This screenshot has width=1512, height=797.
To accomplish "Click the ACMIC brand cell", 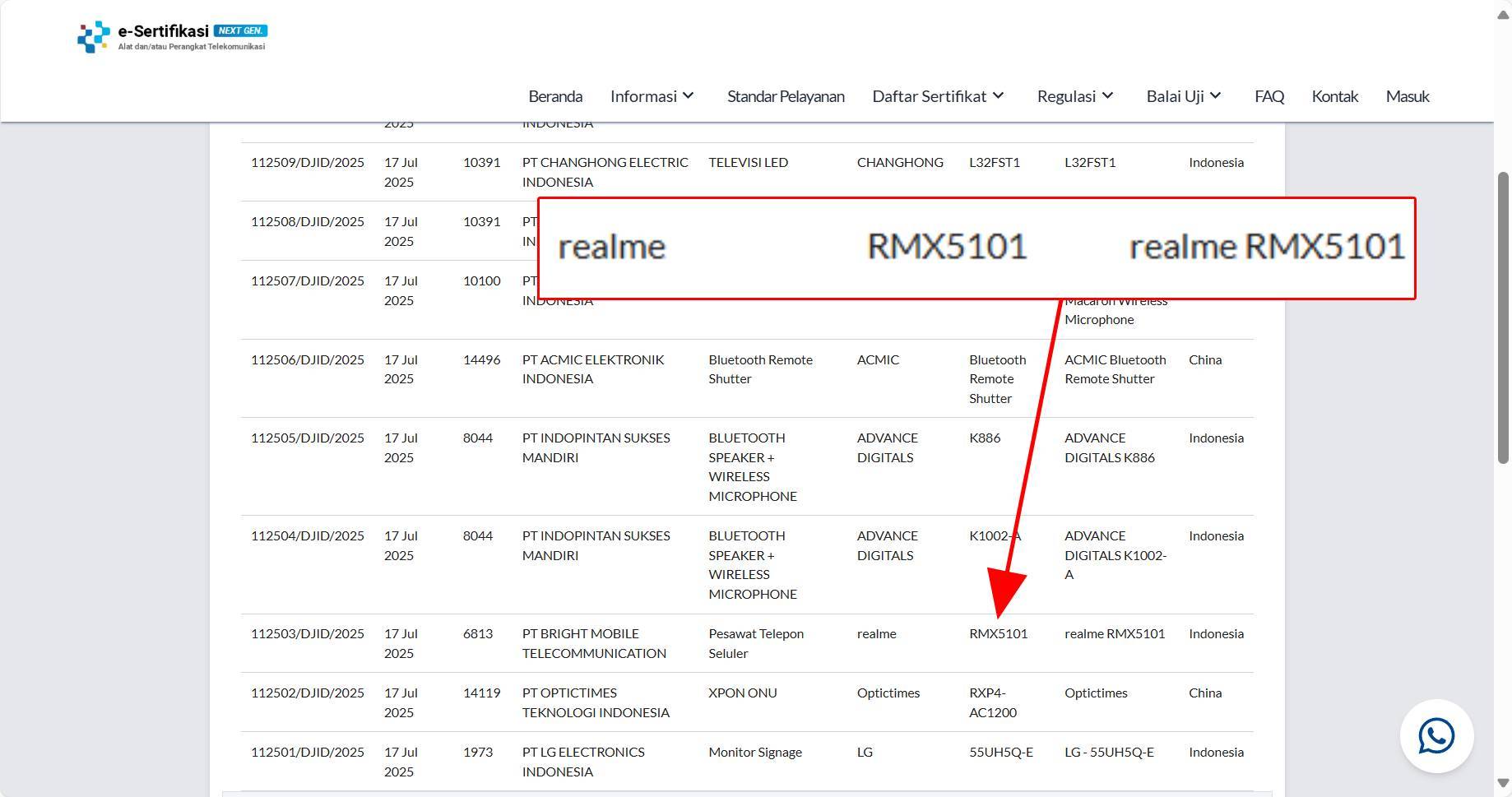I will pyautogui.click(x=878, y=359).
